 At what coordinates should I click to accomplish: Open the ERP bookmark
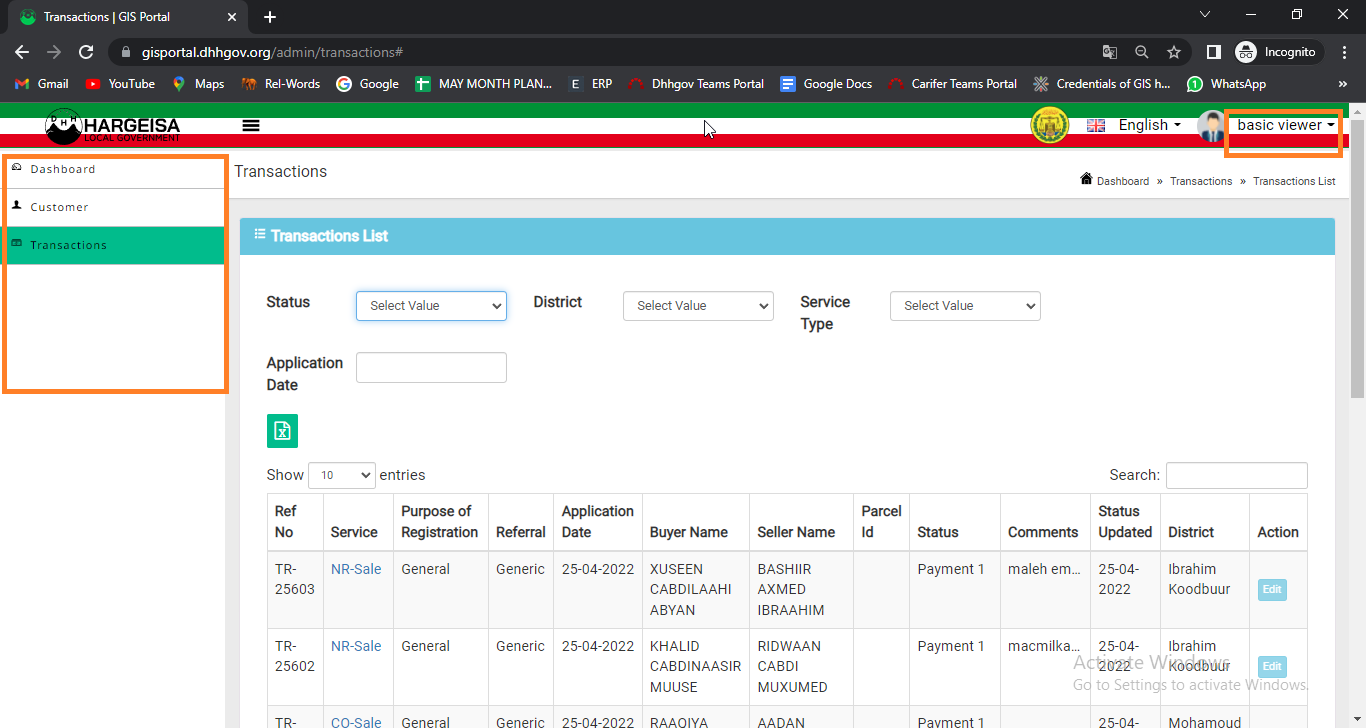(591, 84)
